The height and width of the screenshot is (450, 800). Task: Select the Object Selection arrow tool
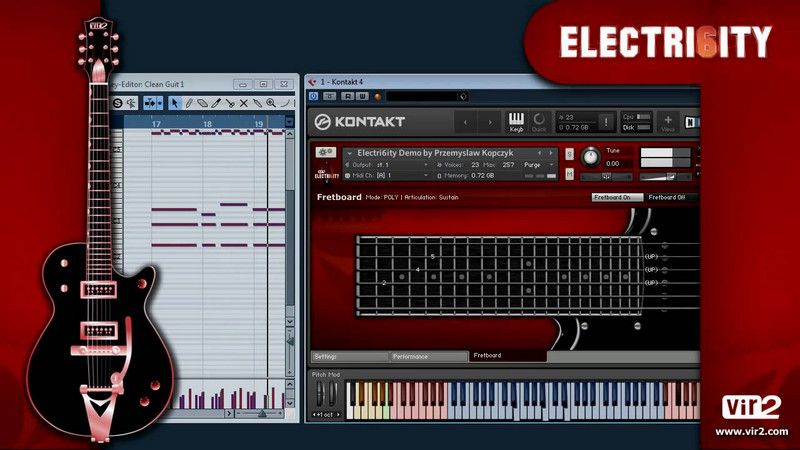tap(174, 104)
